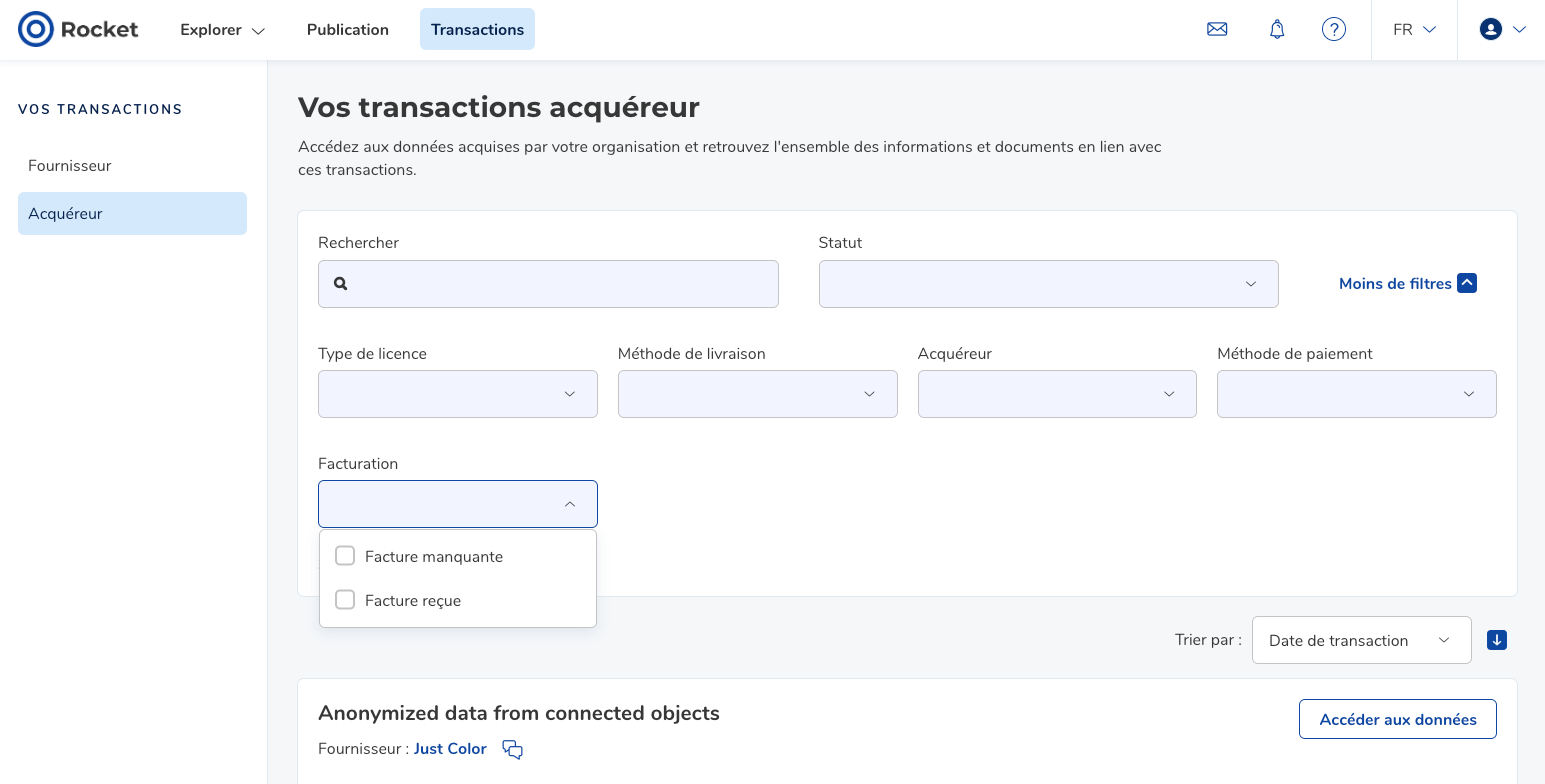Open chat with supplier Just Color
Image resolution: width=1545 pixels, height=784 pixels.
tap(513, 749)
